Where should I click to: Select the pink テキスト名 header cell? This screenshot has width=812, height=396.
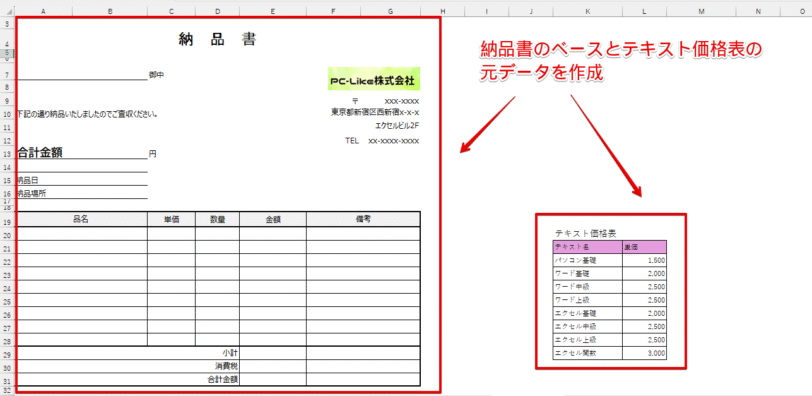pyautogui.click(x=587, y=246)
